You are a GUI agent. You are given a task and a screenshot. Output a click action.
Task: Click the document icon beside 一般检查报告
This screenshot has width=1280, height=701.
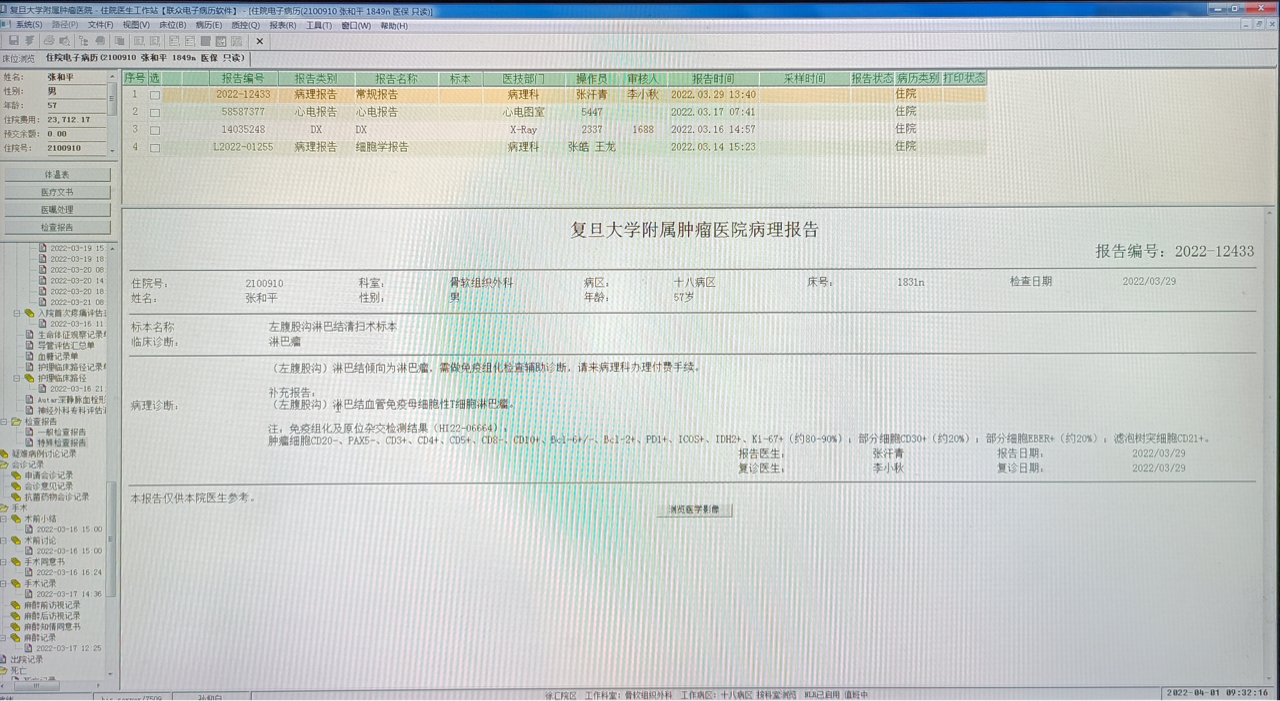(30, 432)
